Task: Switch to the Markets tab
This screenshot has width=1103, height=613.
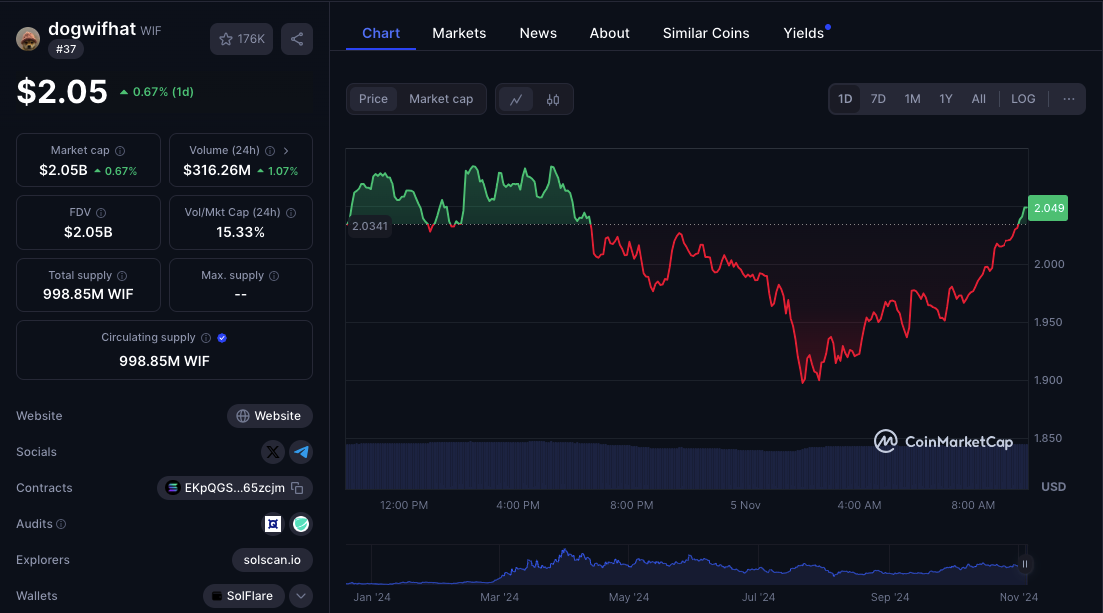Action: pos(459,33)
